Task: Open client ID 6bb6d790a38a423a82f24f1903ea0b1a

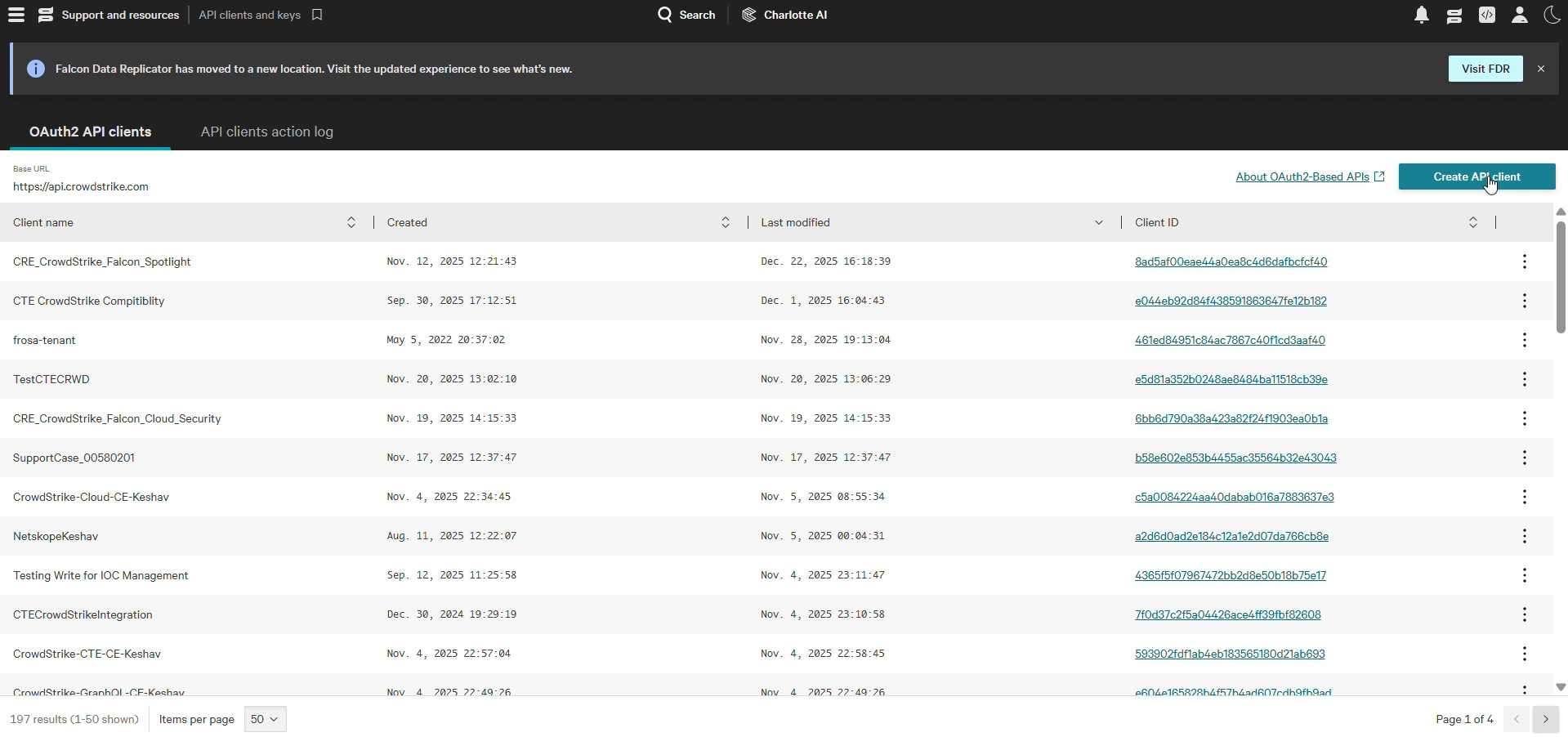Action: (1231, 418)
